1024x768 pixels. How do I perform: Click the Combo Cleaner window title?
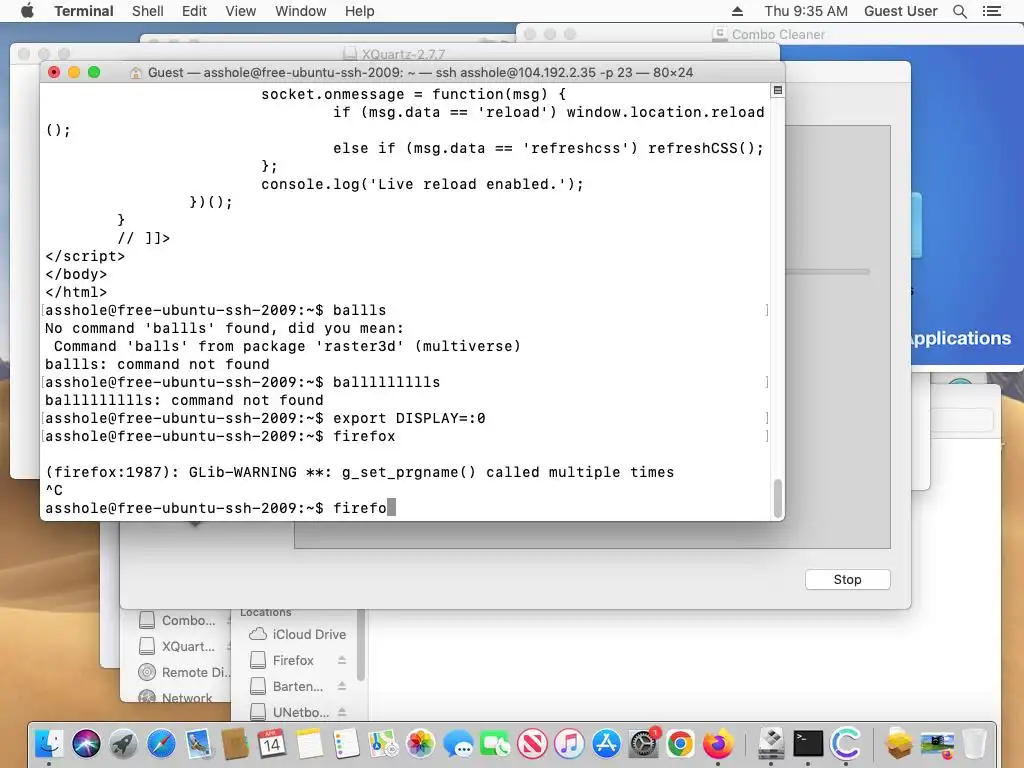[778, 35]
